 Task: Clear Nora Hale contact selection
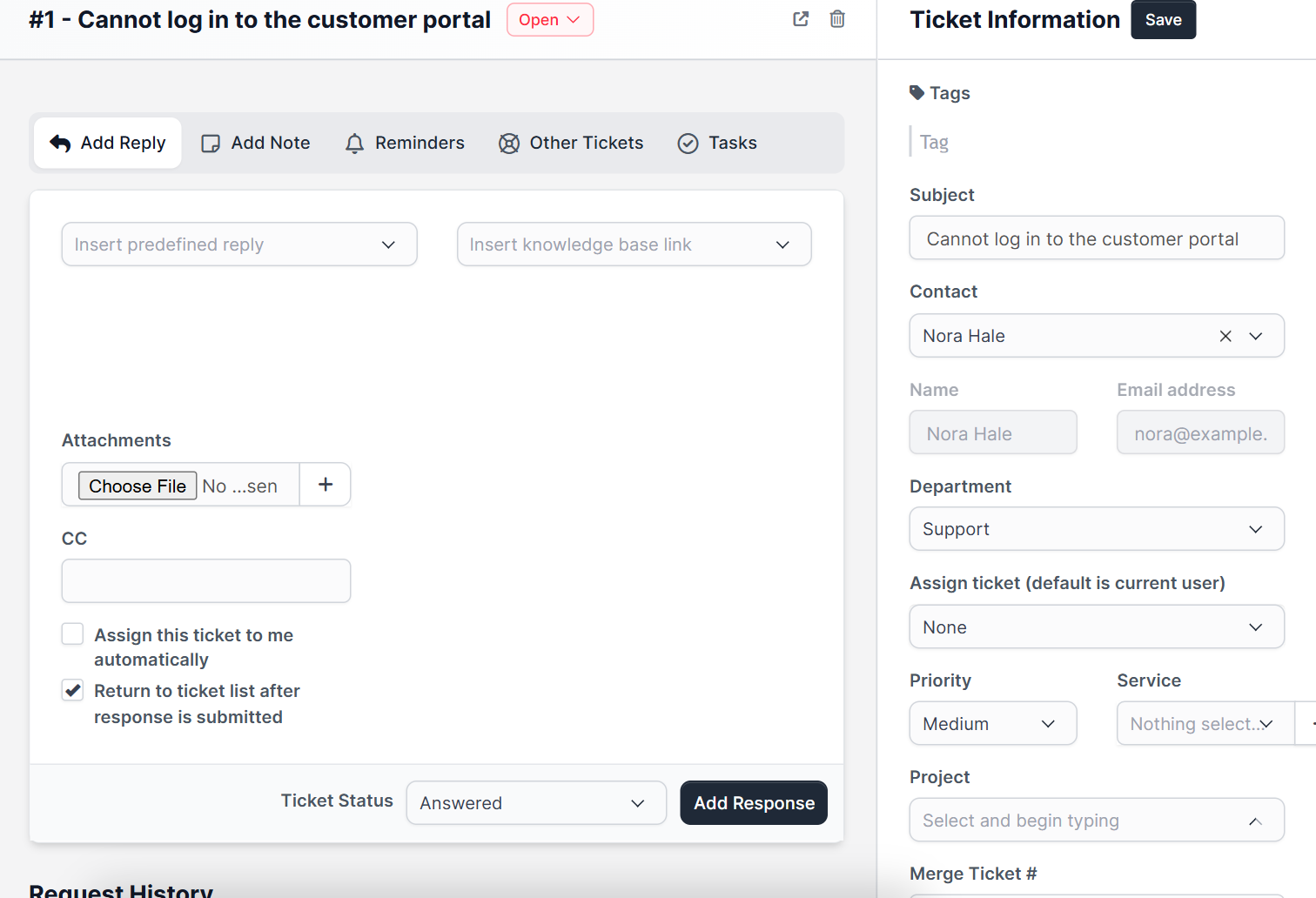1225,336
